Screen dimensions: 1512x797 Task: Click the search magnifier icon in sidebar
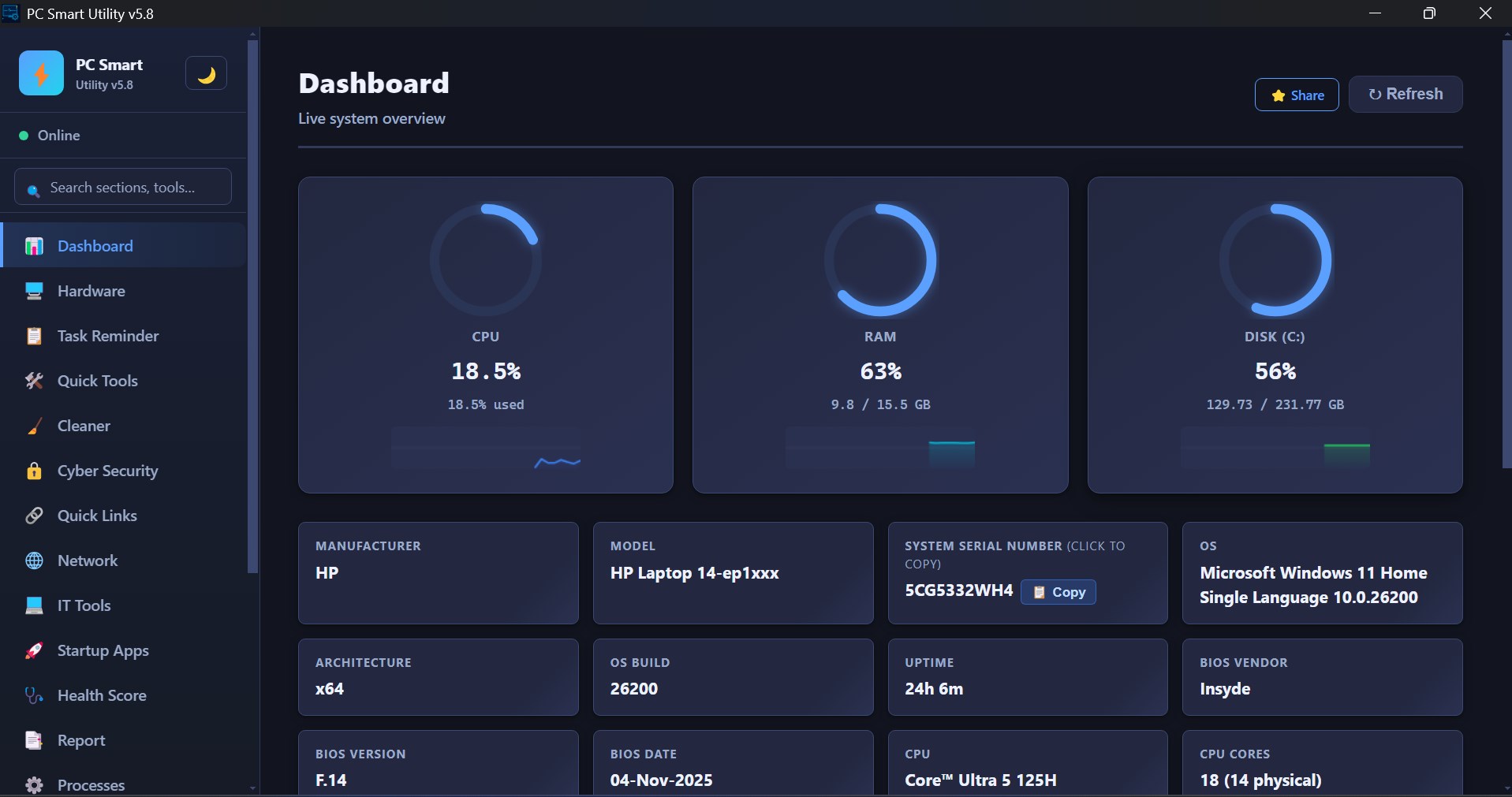pyautogui.click(x=33, y=190)
